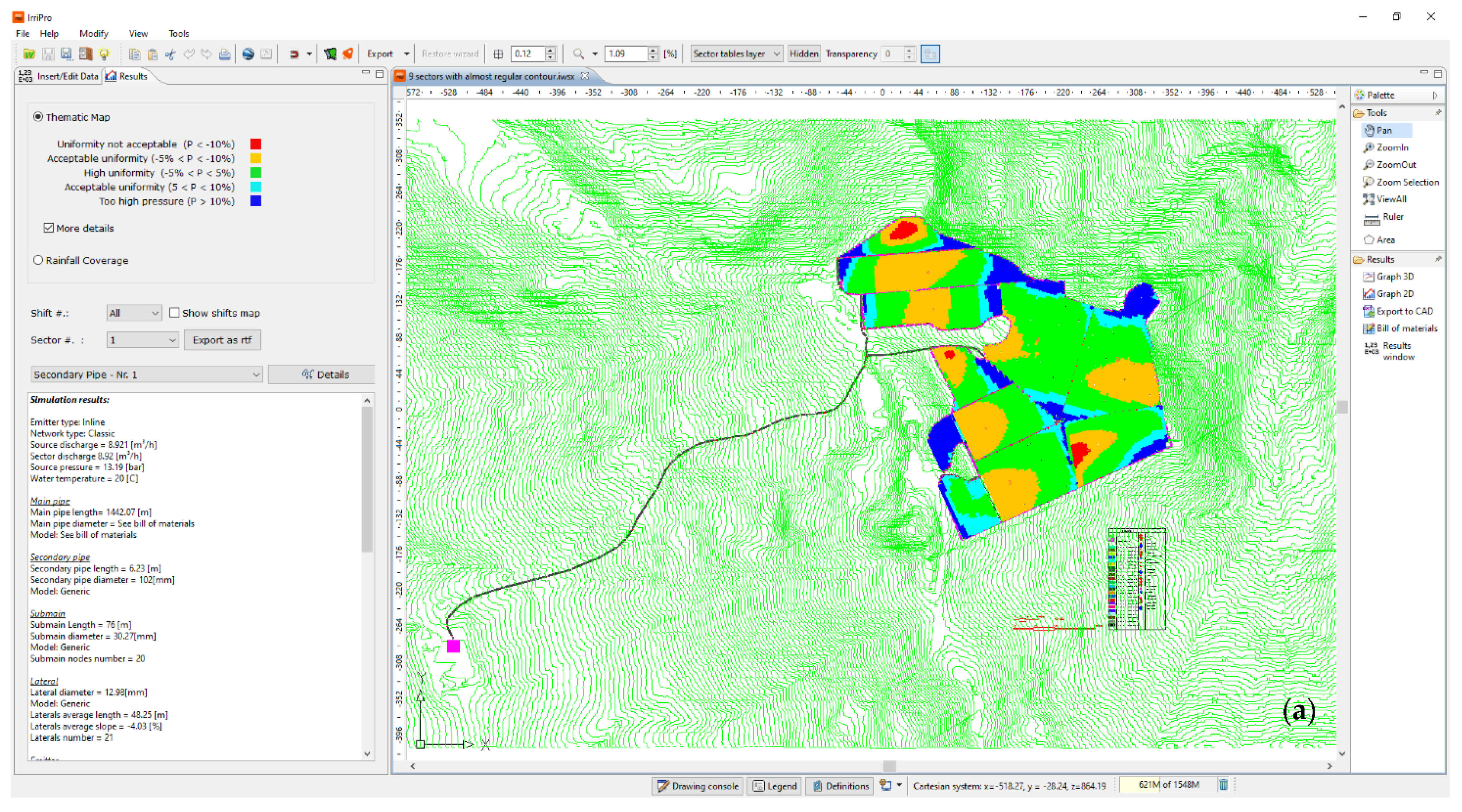Image resolution: width=1462 pixels, height=812 pixels.
Task: Open the Sector tables layer dropdown
Action: (x=736, y=54)
